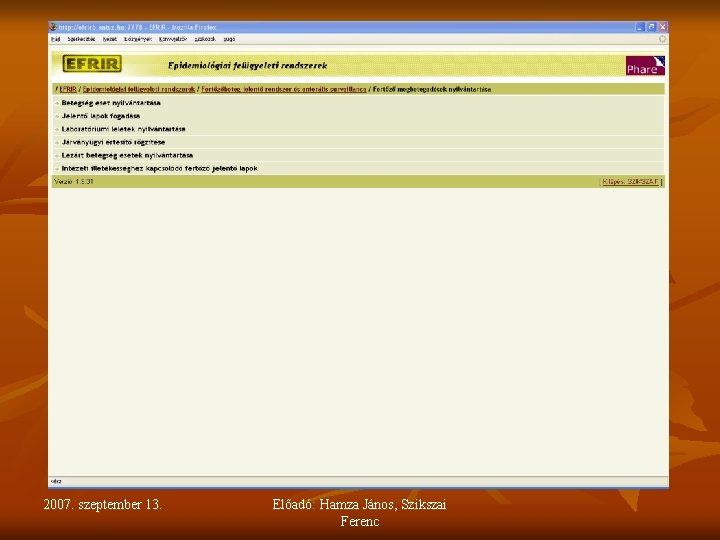The height and width of the screenshot is (540, 720).
Task: Click the Phare logo at the header right
Action: click(645, 66)
